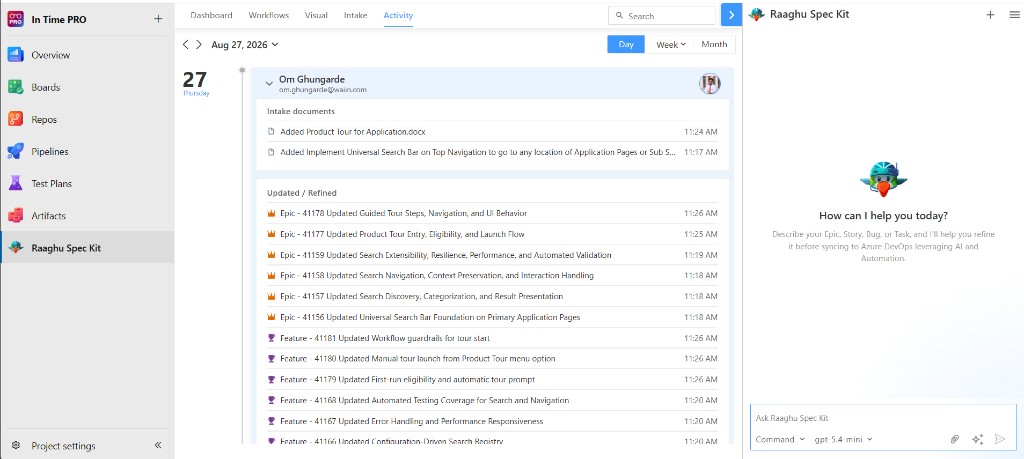This screenshot has width=1024, height=459.
Task: Go to next day arrow
Action: [x=199, y=44]
